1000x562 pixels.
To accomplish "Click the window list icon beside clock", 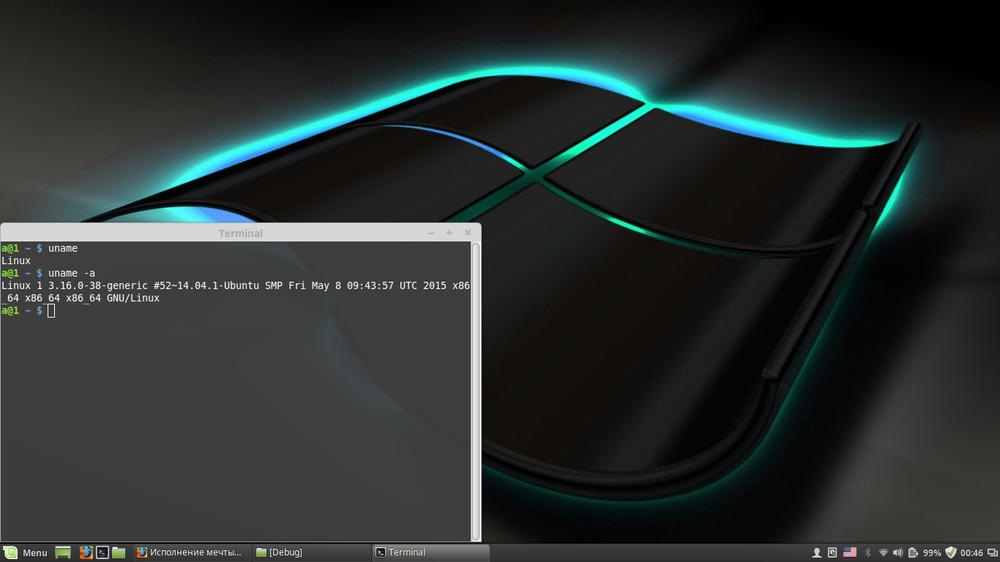I will pyautogui.click(x=992, y=552).
